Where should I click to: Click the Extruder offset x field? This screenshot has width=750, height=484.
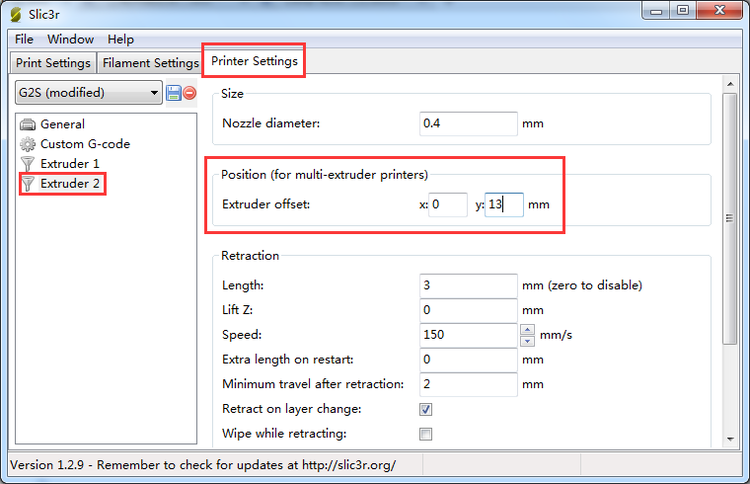pos(448,205)
